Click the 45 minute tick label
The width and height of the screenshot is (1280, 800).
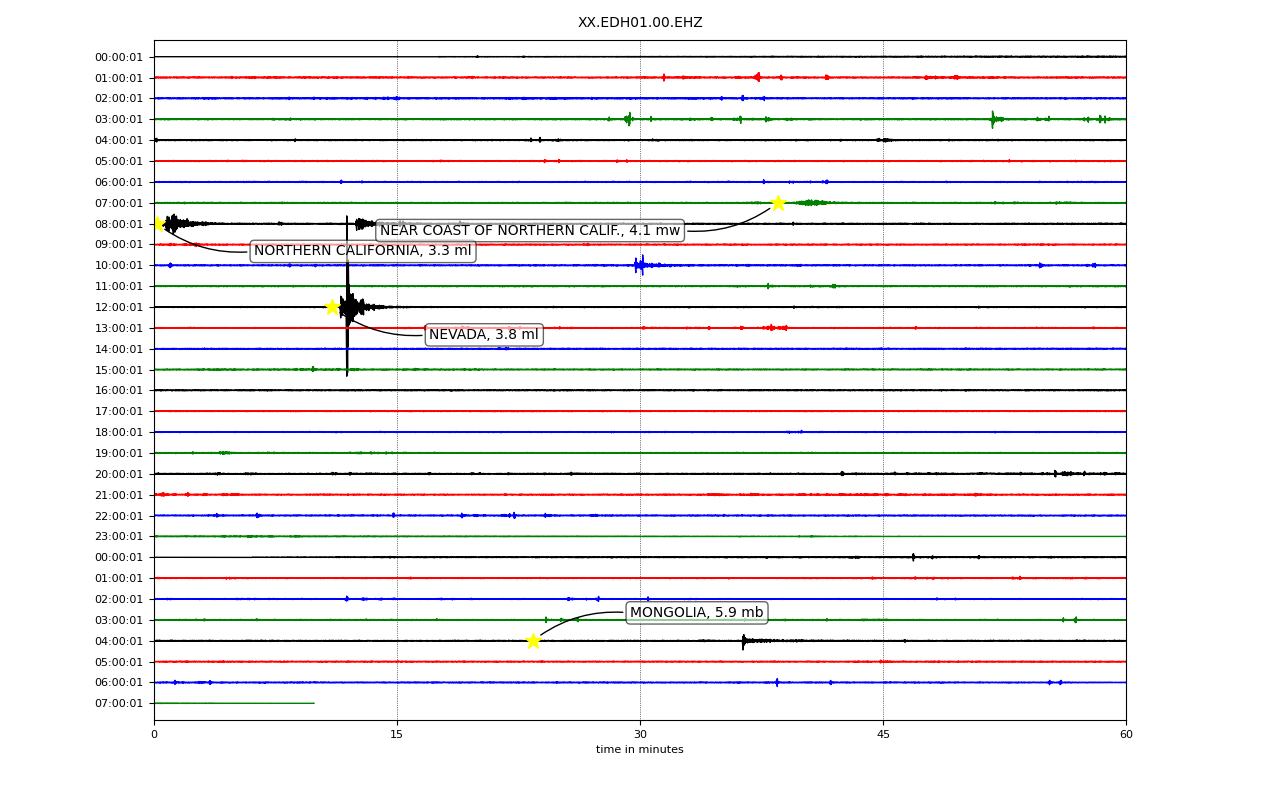[x=883, y=735]
